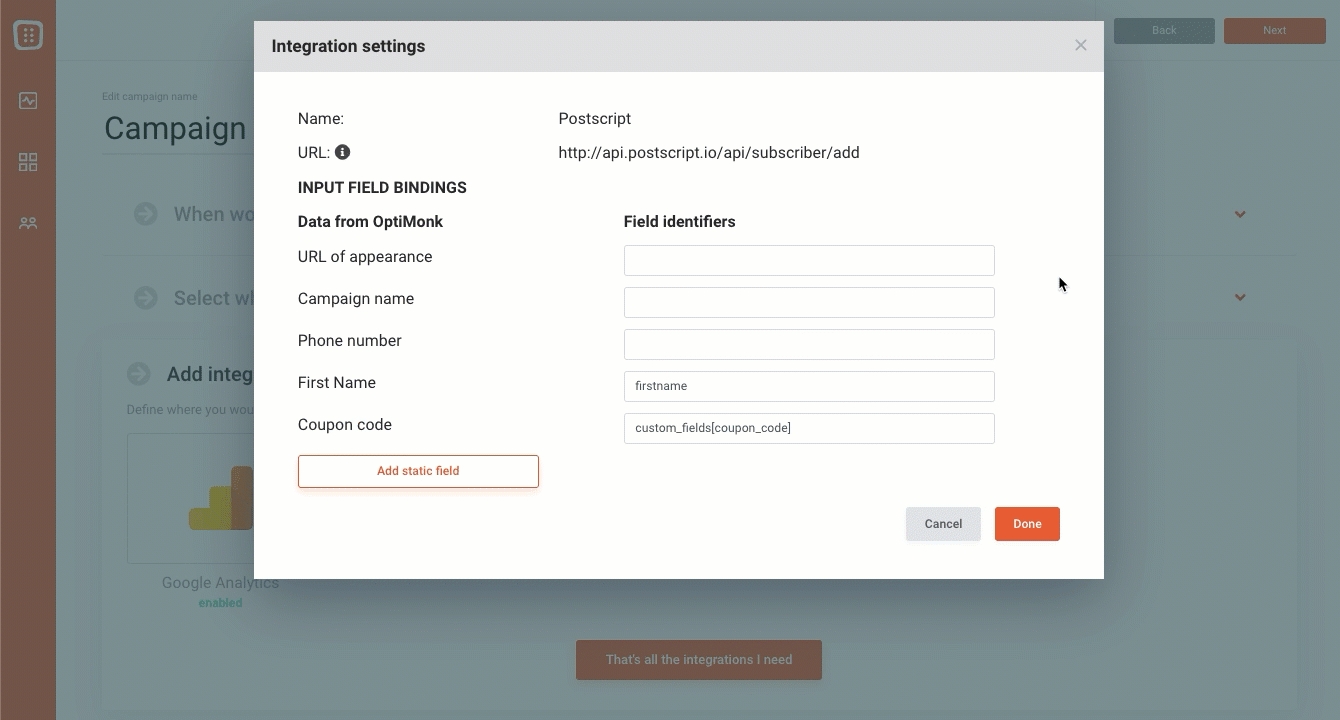Screen dimensions: 1340x720
Task: Click the Postscript URL text
Action: click(709, 153)
